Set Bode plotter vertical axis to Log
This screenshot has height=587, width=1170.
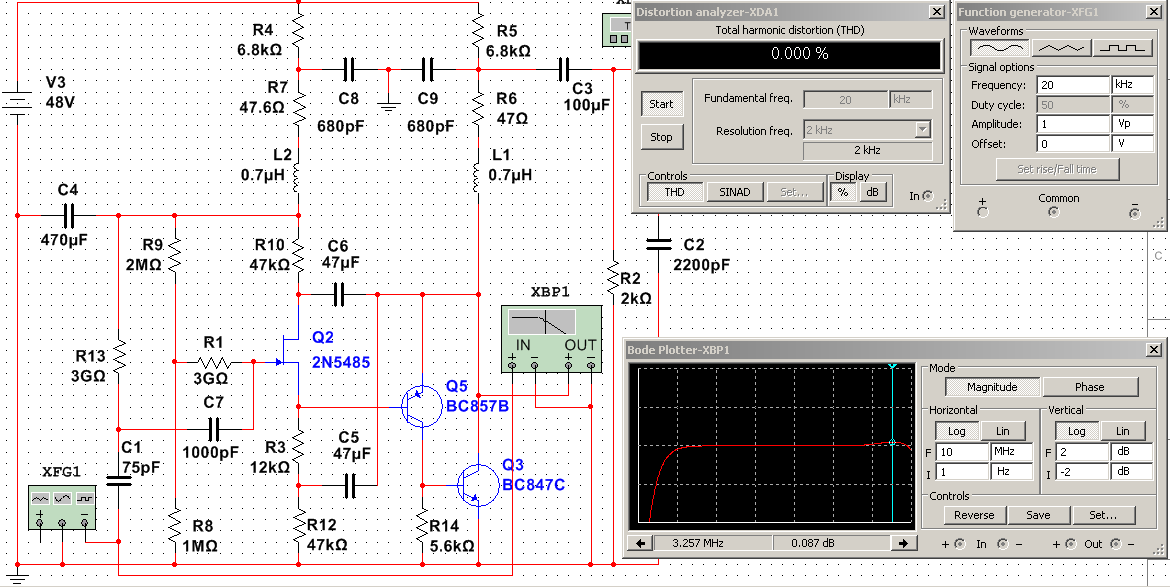coord(1076,431)
